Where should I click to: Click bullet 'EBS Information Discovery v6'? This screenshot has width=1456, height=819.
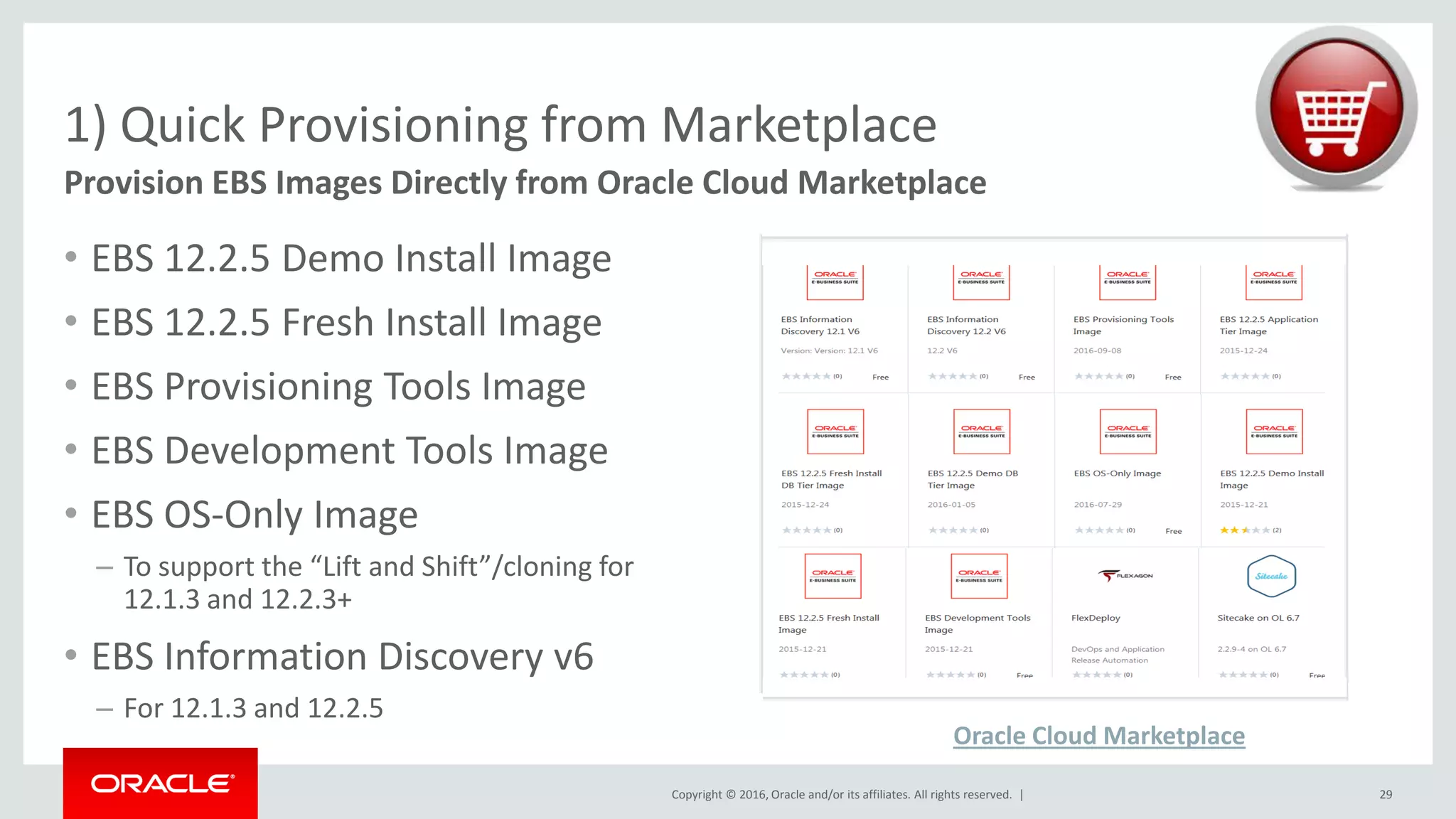(343, 657)
